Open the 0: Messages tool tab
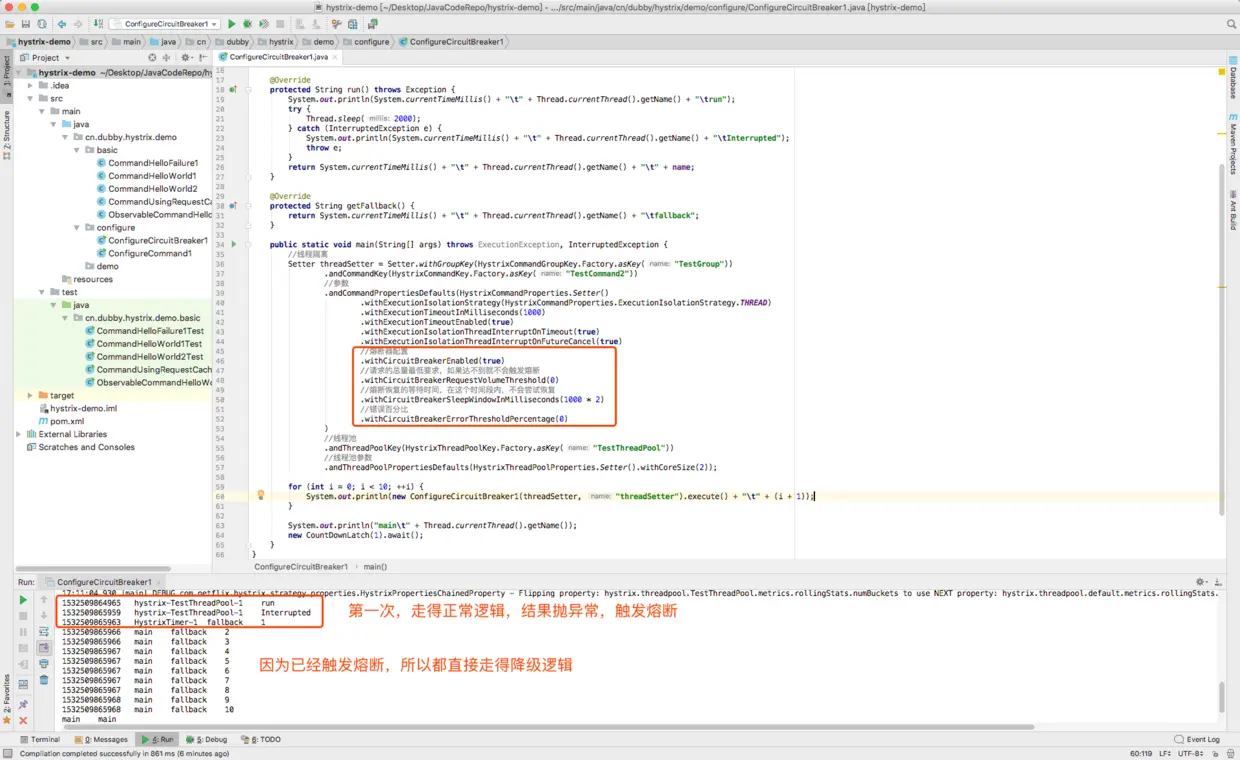This screenshot has height=760, width=1240. click(101, 740)
